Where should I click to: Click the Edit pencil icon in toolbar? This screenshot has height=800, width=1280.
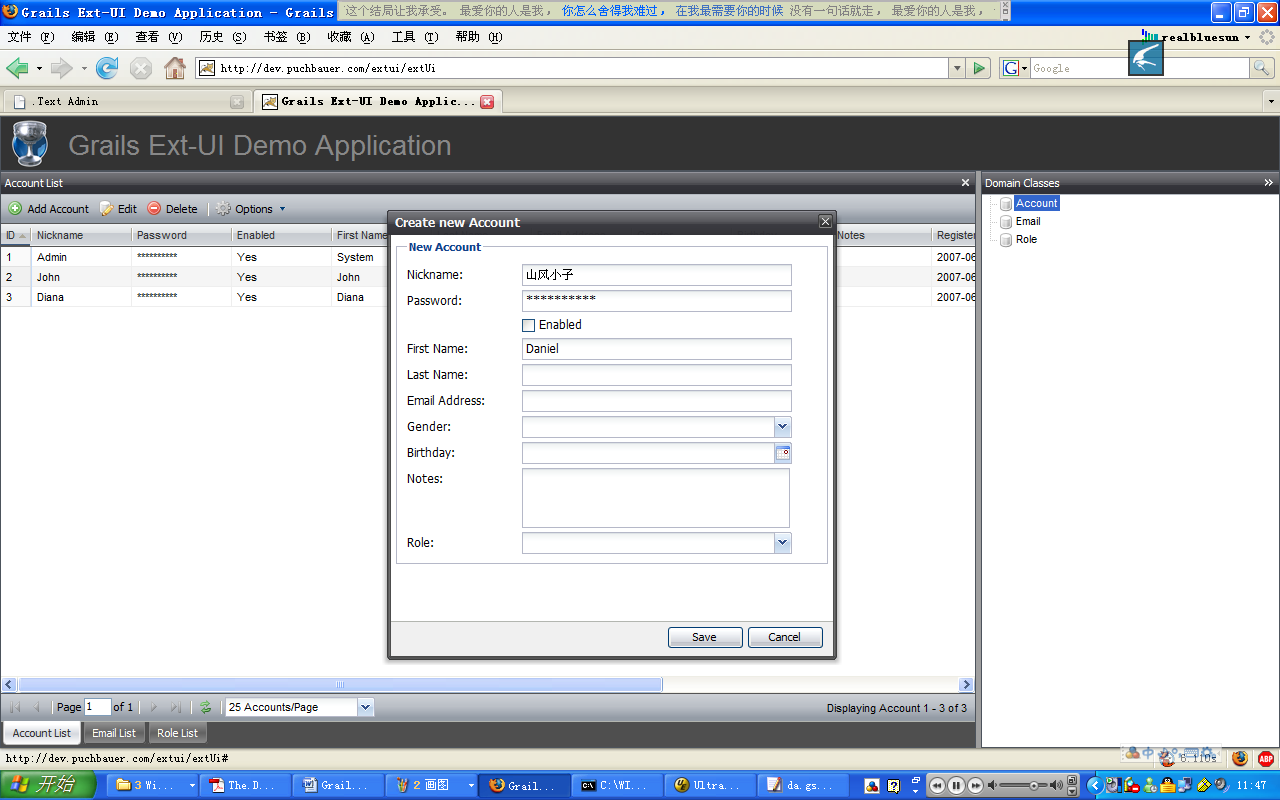click(x=107, y=209)
